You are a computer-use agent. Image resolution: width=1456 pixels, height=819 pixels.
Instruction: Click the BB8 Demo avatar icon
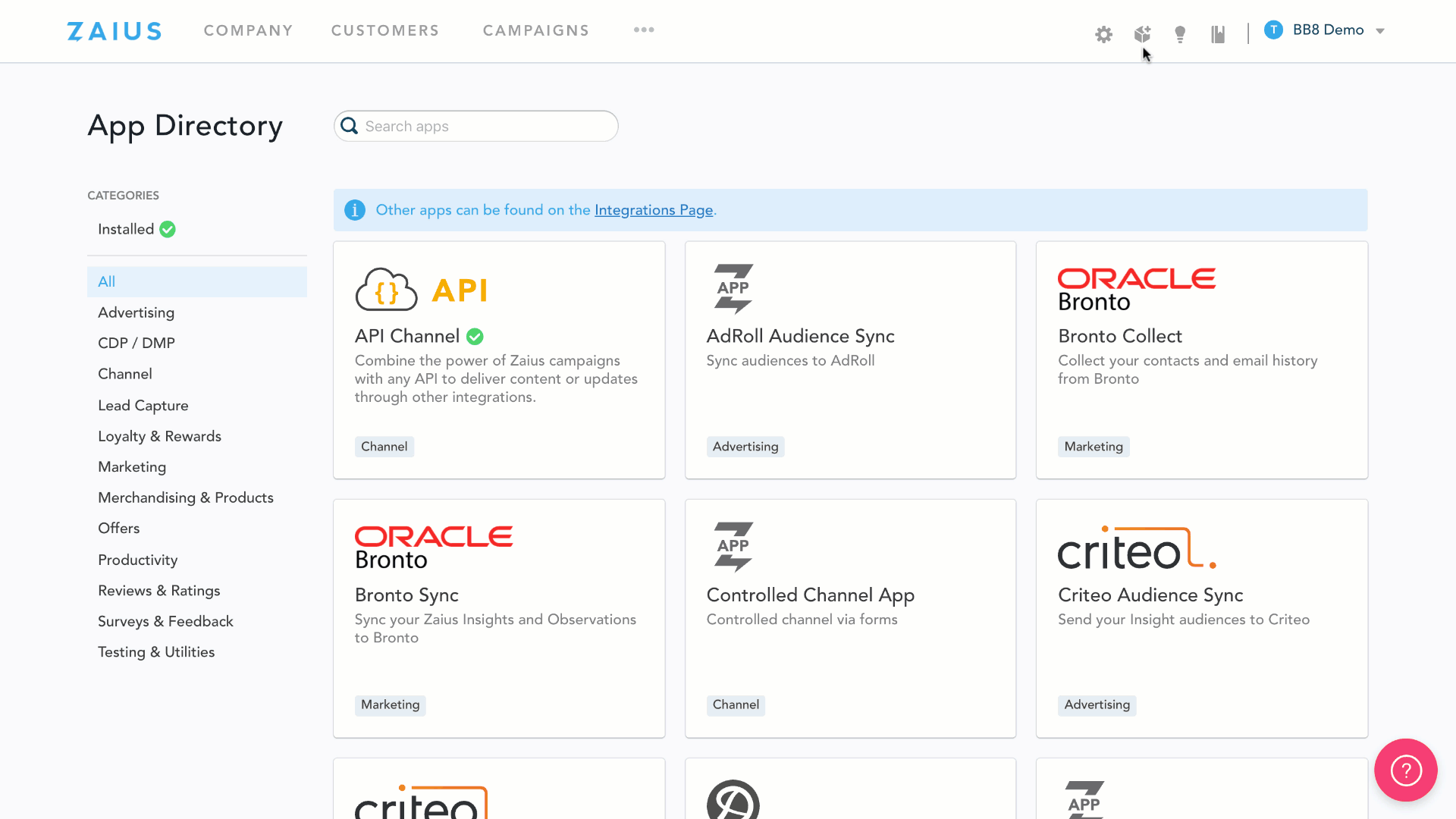click(x=1273, y=30)
